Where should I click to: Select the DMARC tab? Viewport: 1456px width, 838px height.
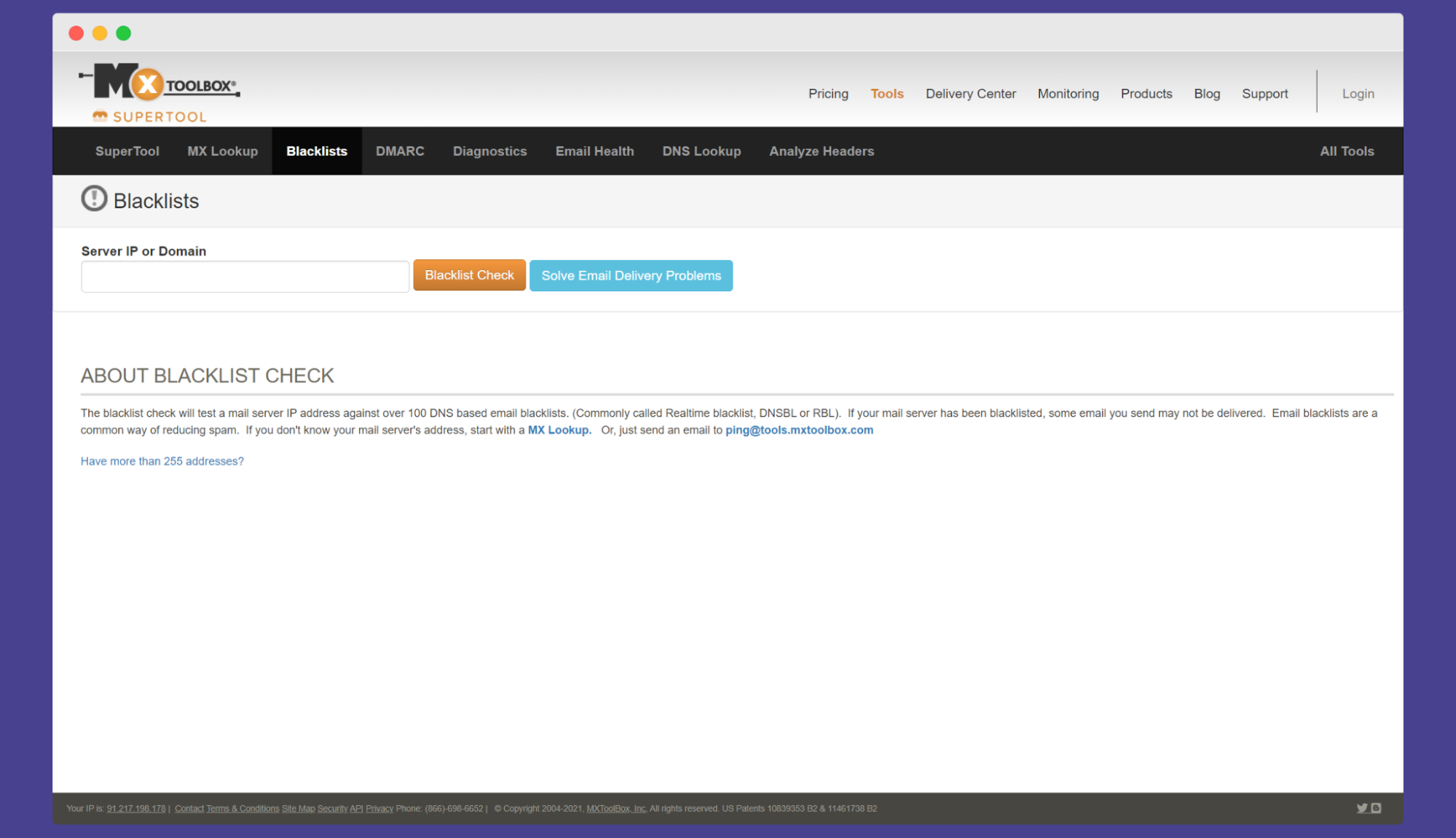point(400,151)
